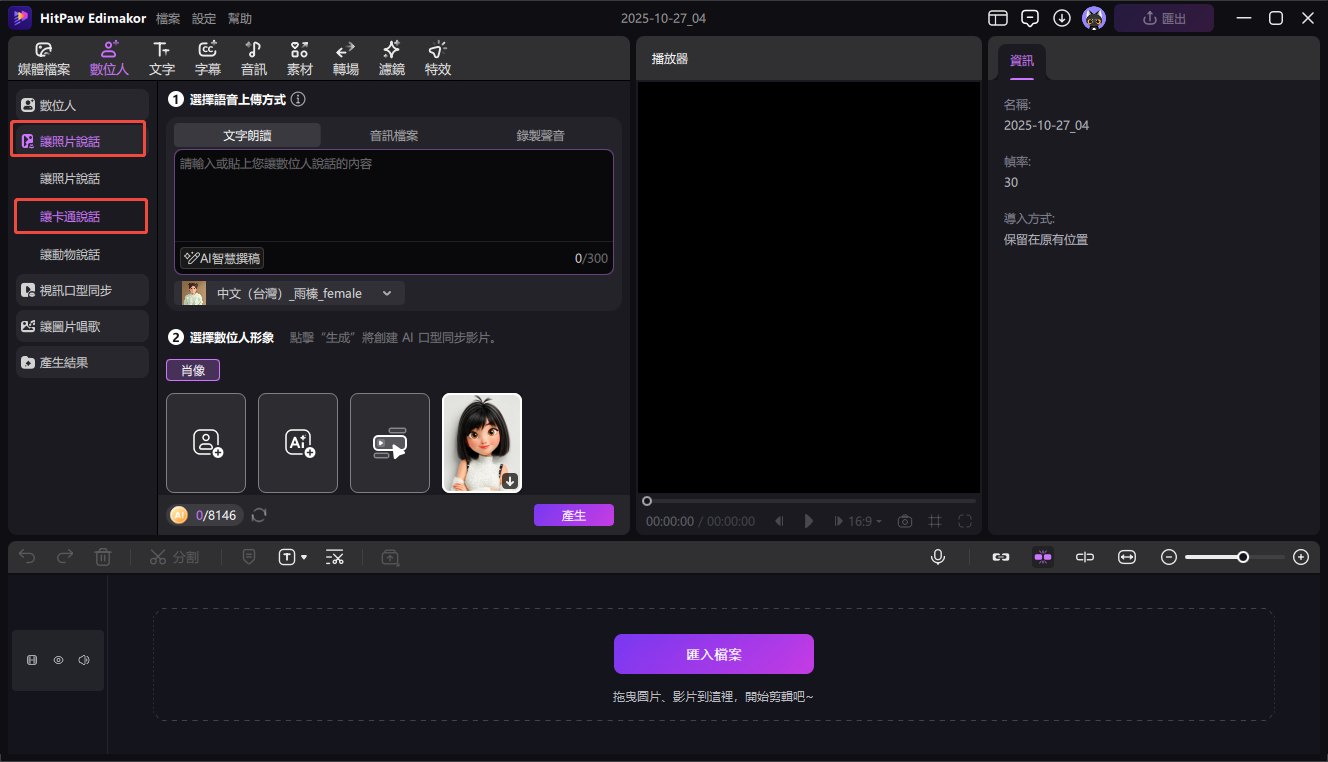Mute the track with speaker icon
The width and height of the screenshot is (1328, 762).
pos(84,660)
